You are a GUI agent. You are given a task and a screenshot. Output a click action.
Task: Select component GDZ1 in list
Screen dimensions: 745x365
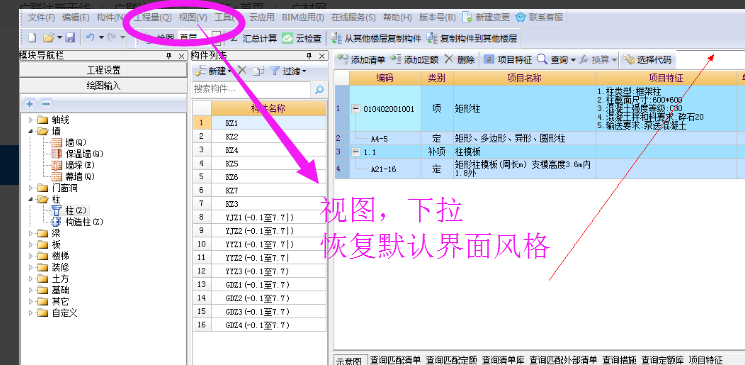[269, 285]
